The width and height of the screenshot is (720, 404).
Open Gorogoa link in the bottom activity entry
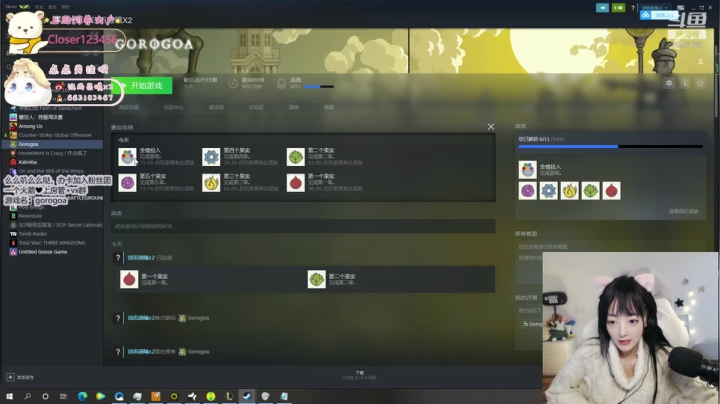(x=198, y=352)
